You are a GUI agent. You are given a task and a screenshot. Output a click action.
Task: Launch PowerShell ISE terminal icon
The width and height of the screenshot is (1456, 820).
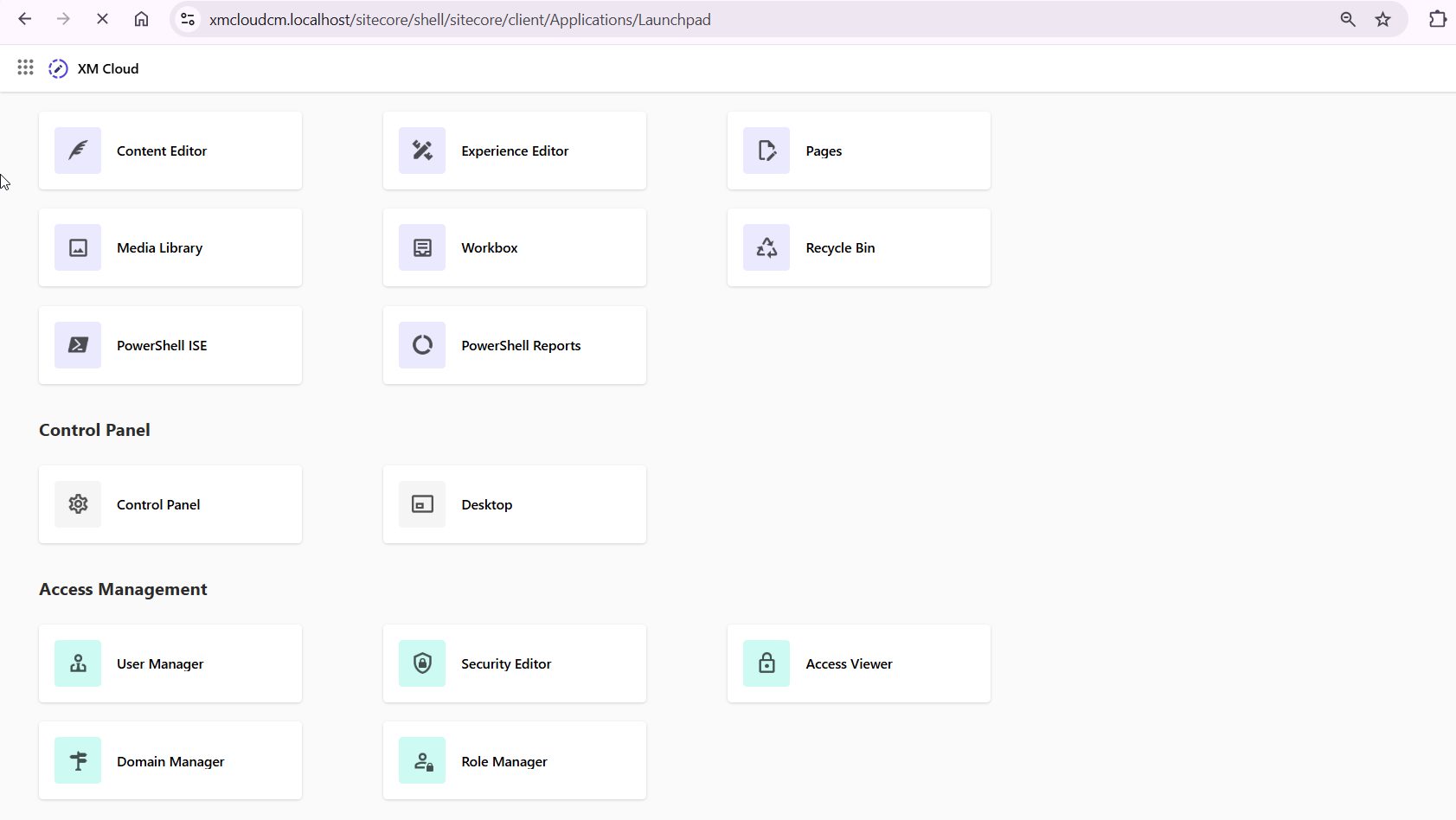point(78,345)
